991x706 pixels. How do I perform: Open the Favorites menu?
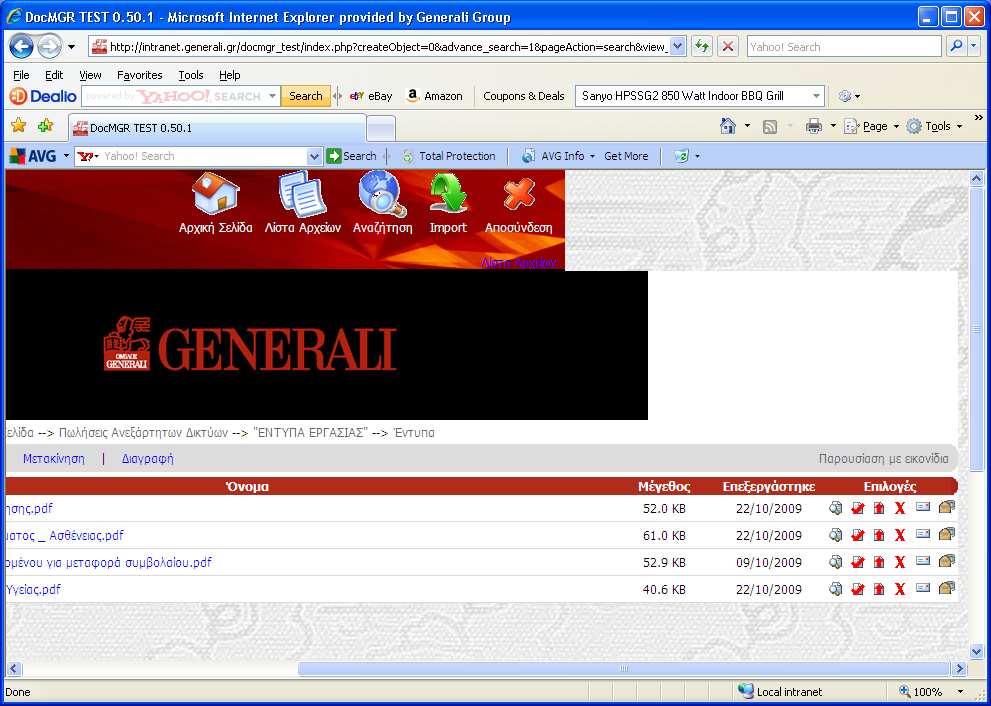coord(140,75)
